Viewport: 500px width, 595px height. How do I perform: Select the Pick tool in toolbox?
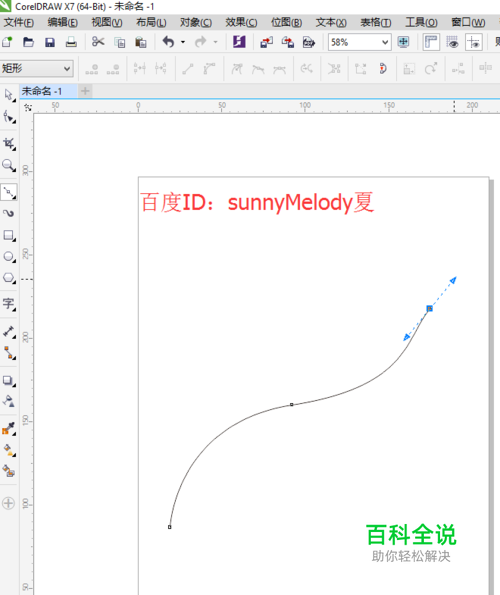pos(9,95)
